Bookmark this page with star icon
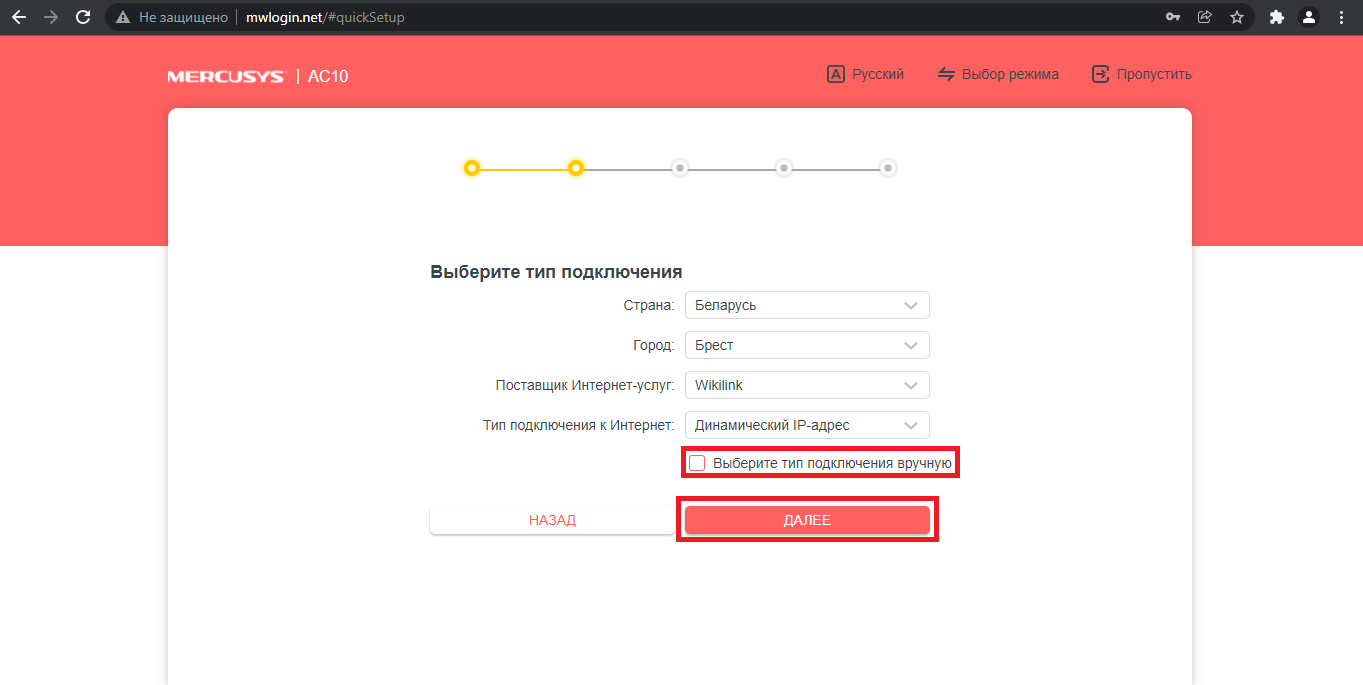The height and width of the screenshot is (685, 1363). coord(1237,17)
